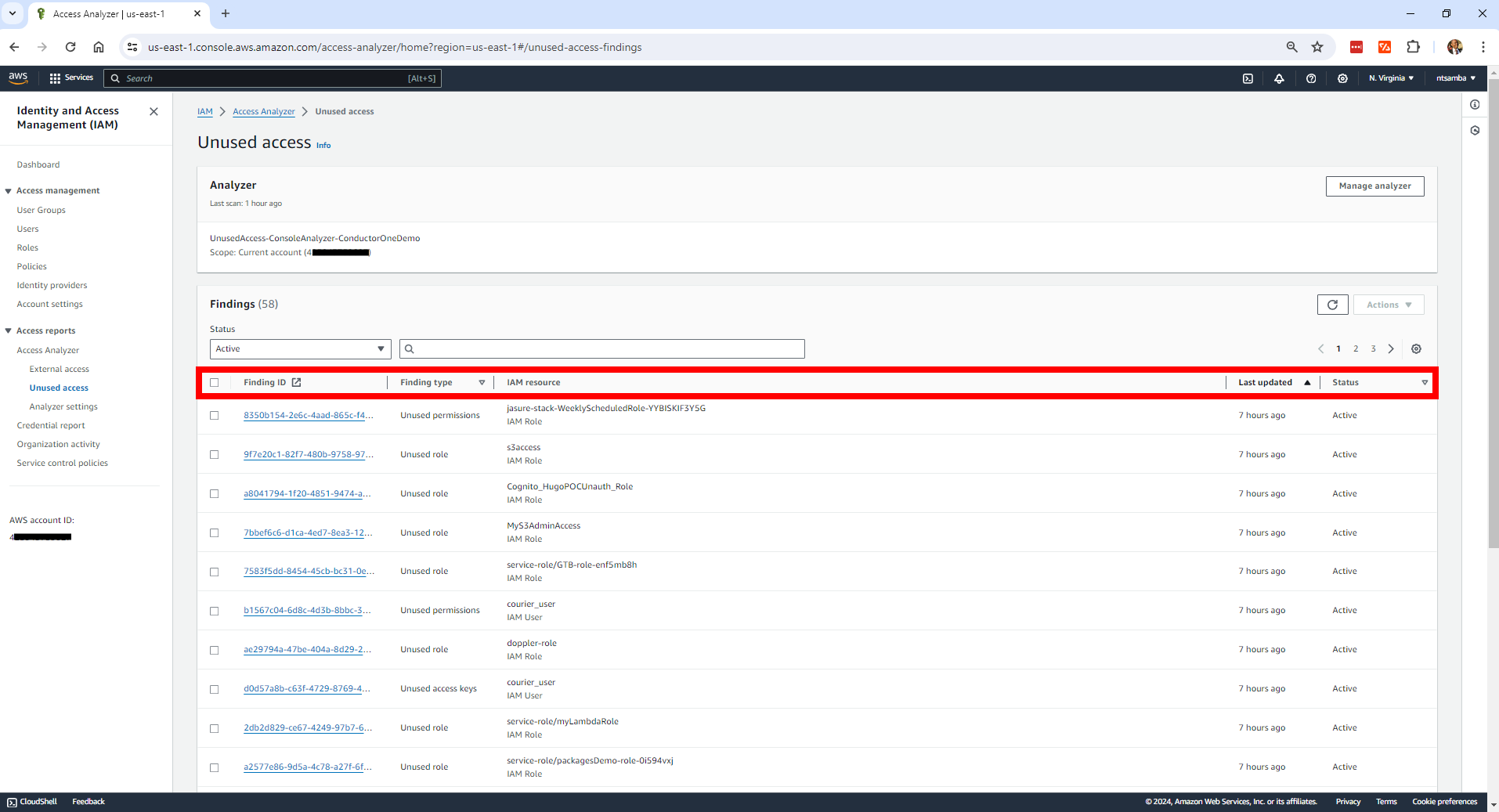
Task: Tick the doppler-role finding checkbox
Action: [x=215, y=651]
